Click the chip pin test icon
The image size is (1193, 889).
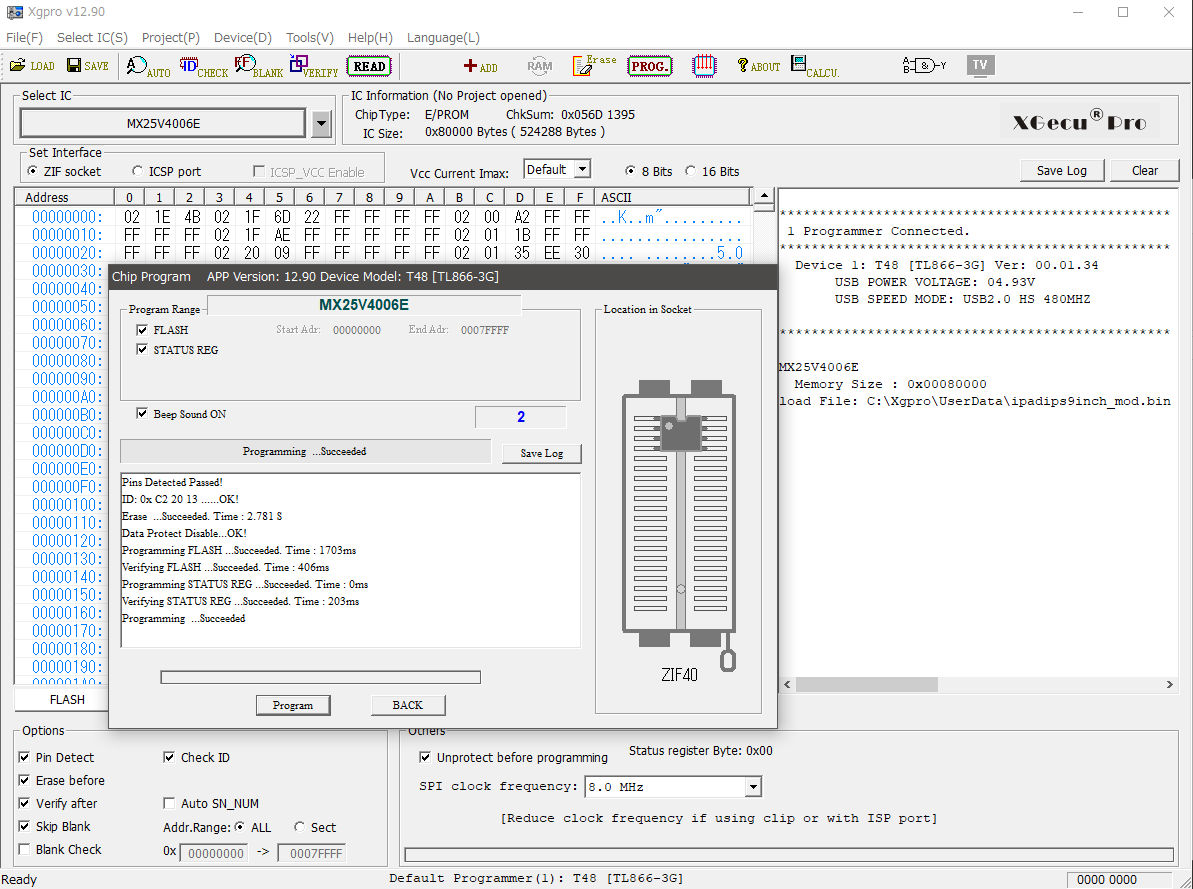(705, 65)
